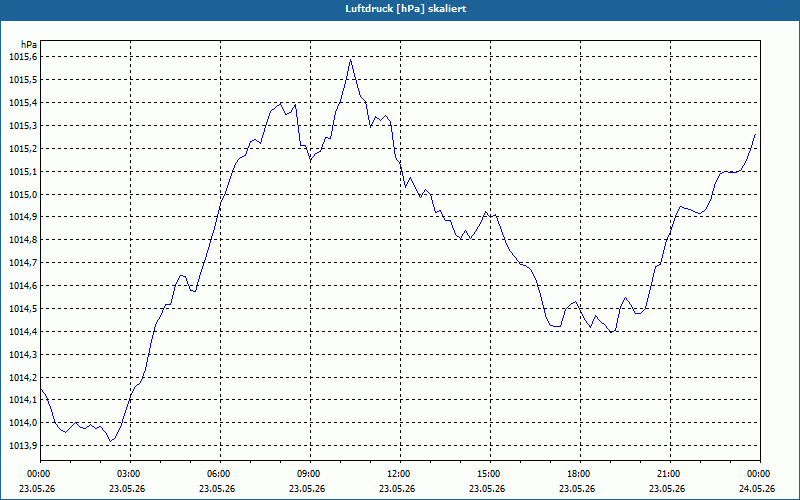This screenshot has height=500, width=800.
Task: Select the 1015,6 y-axis label
Action: coord(23,57)
